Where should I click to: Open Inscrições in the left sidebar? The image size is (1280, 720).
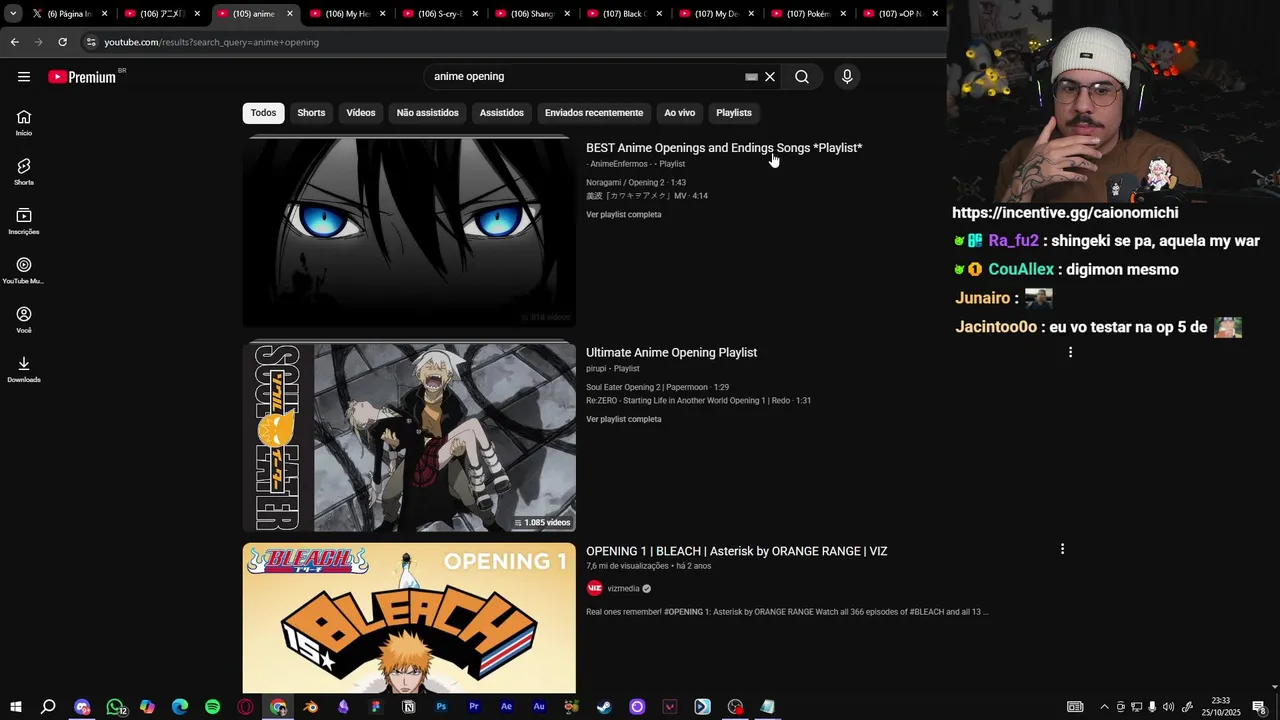click(24, 221)
